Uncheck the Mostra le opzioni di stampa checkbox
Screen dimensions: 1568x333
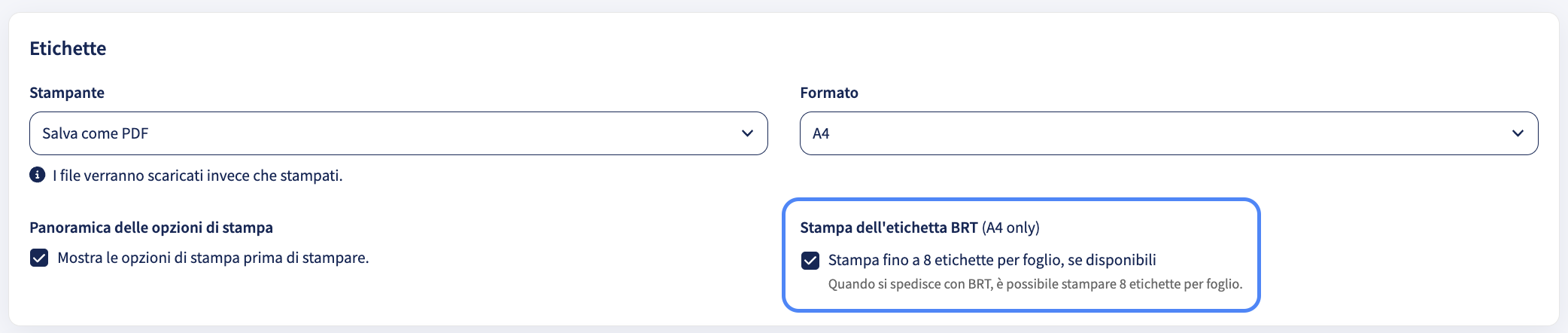point(39,258)
